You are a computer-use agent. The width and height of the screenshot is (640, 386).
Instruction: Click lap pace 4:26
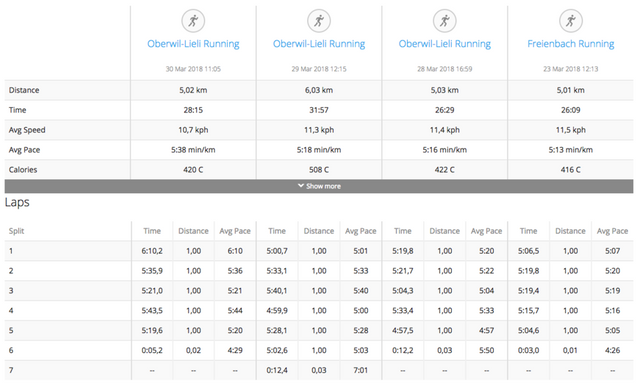click(x=613, y=351)
